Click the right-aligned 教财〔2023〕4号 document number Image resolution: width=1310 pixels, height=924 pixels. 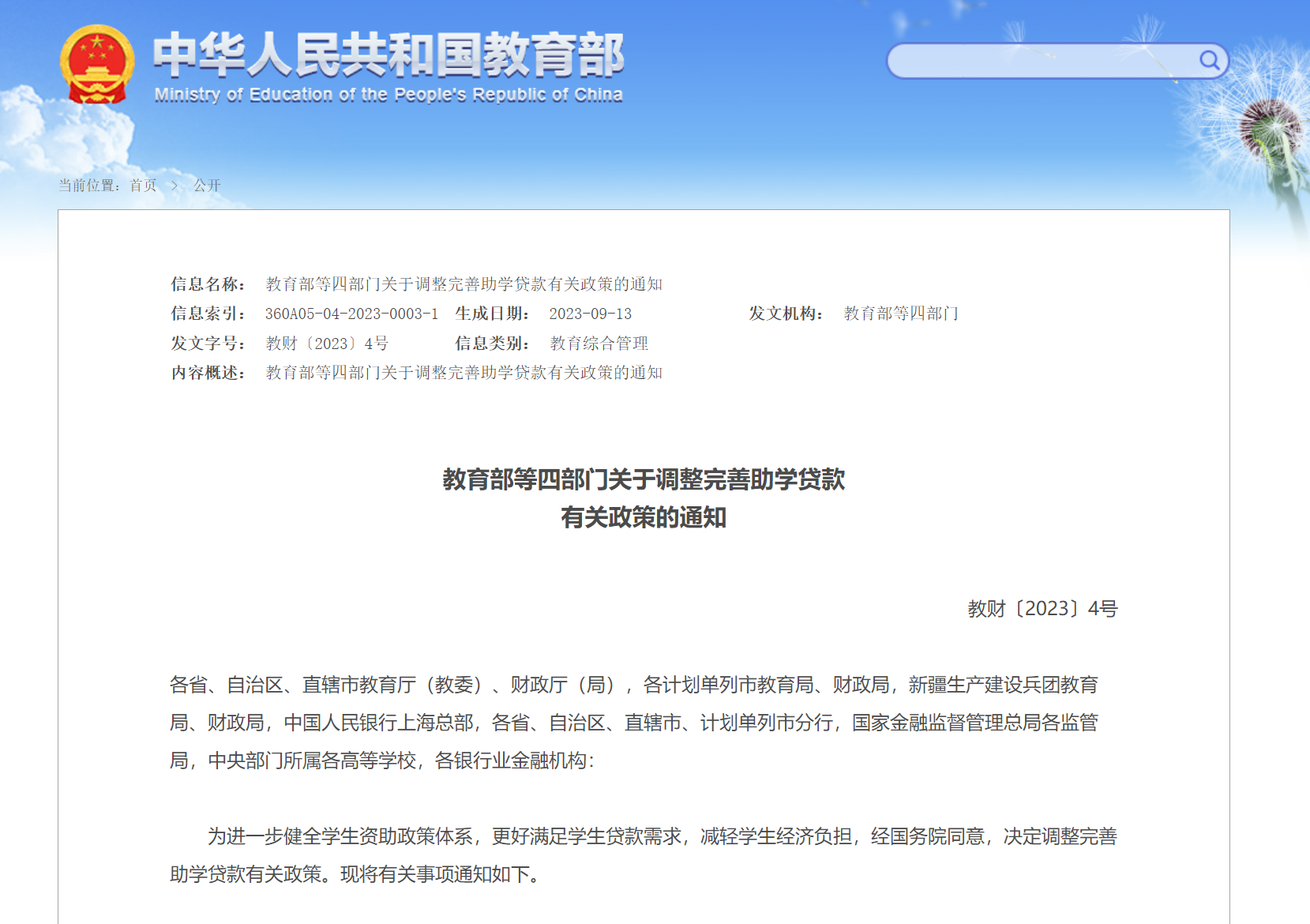coord(1042,609)
